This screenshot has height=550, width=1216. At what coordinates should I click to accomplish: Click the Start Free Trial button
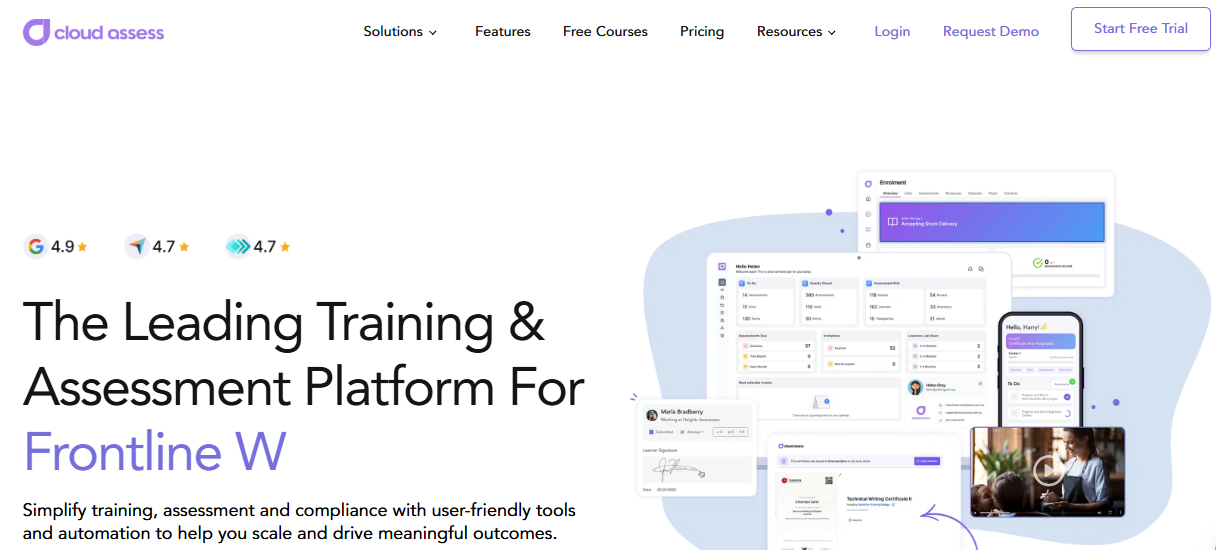coord(1141,29)
